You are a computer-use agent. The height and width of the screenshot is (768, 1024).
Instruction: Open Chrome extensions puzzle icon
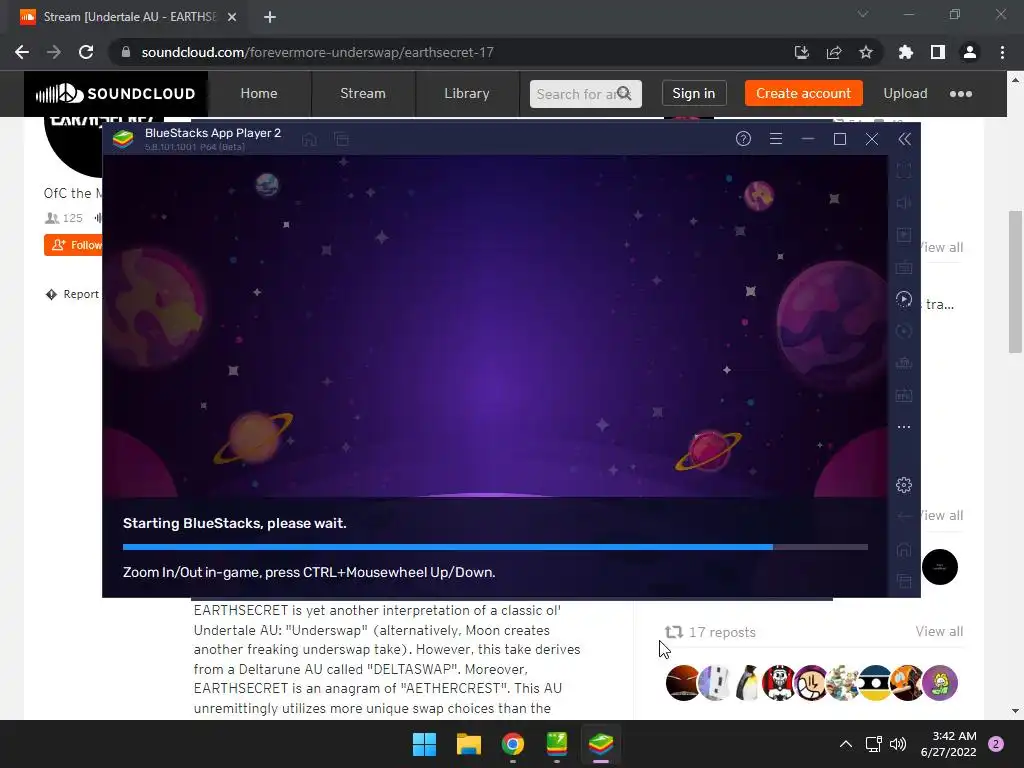pos(905,52)
